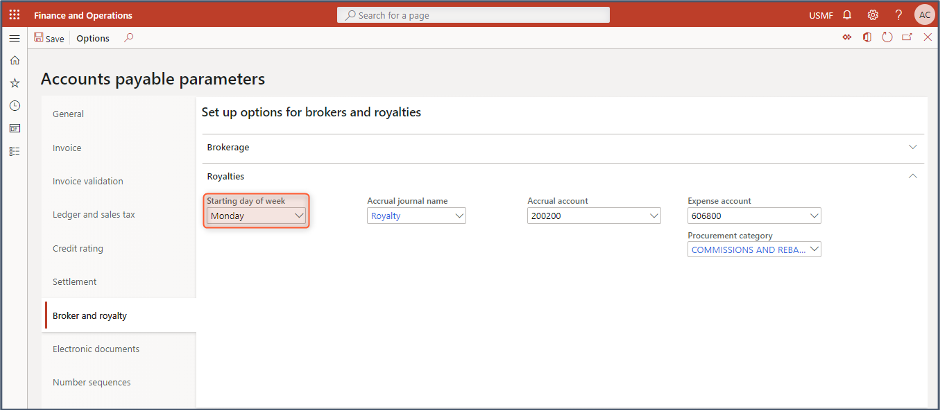Open the Starting day of week dropdown

point(299,215)
